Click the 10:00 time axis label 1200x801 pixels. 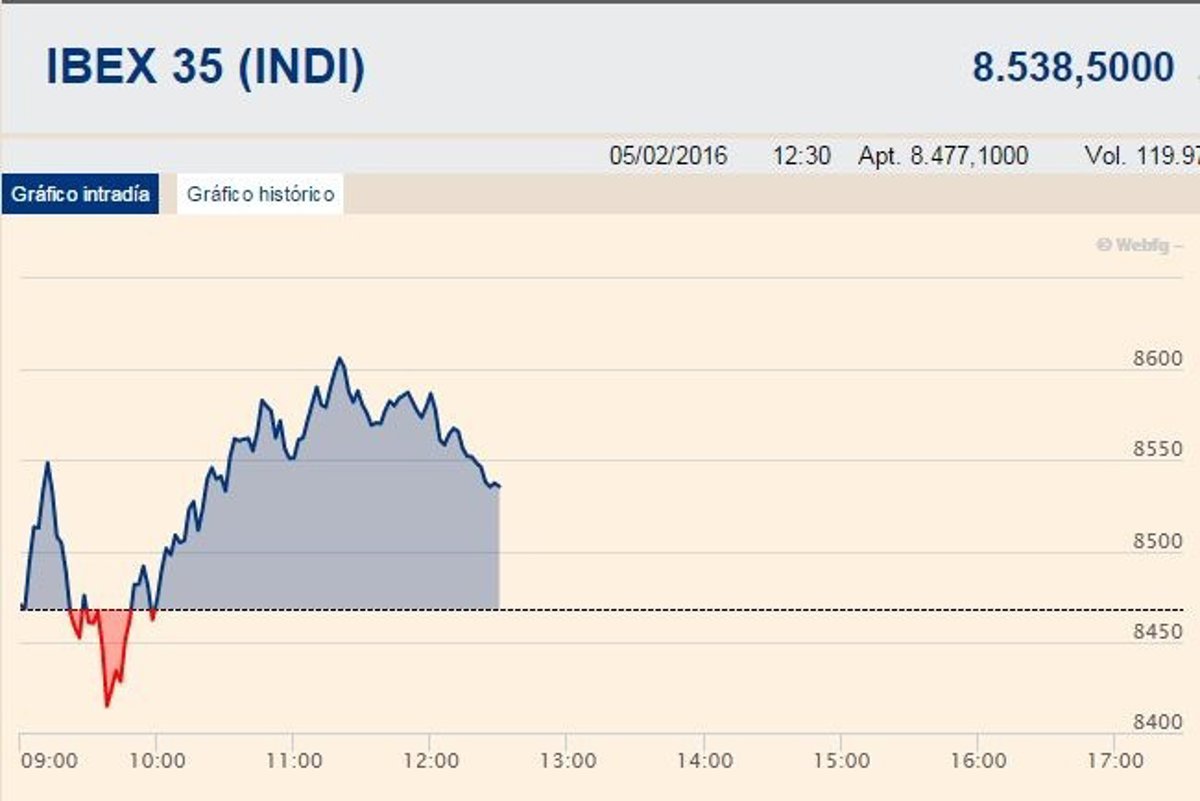tap(157, 761)
